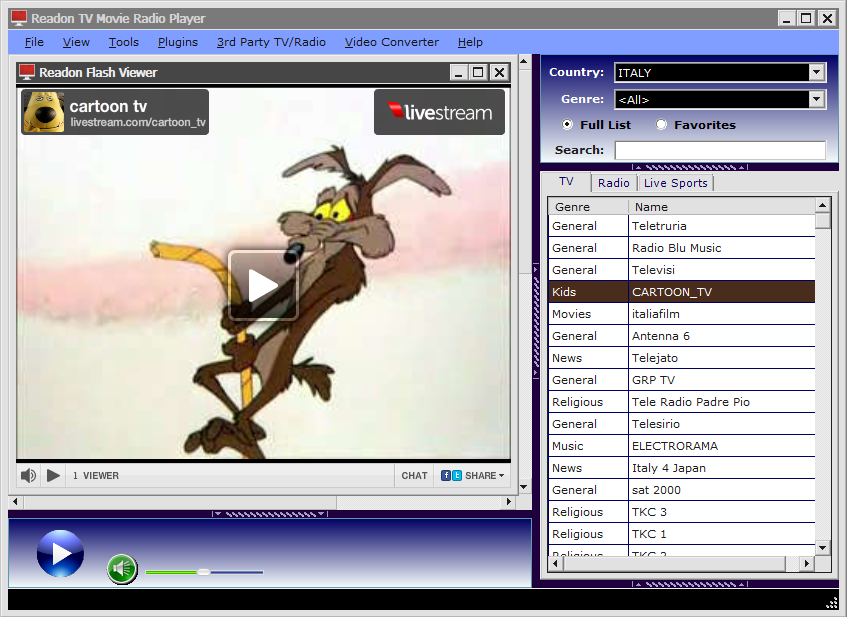Sort by the Name column header
The image size is (847, 617).
tap(722, 207)
